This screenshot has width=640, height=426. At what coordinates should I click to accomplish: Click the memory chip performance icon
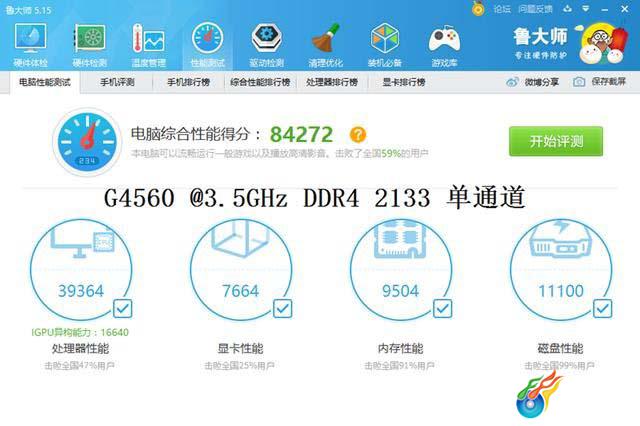click(x=400, y=240)
